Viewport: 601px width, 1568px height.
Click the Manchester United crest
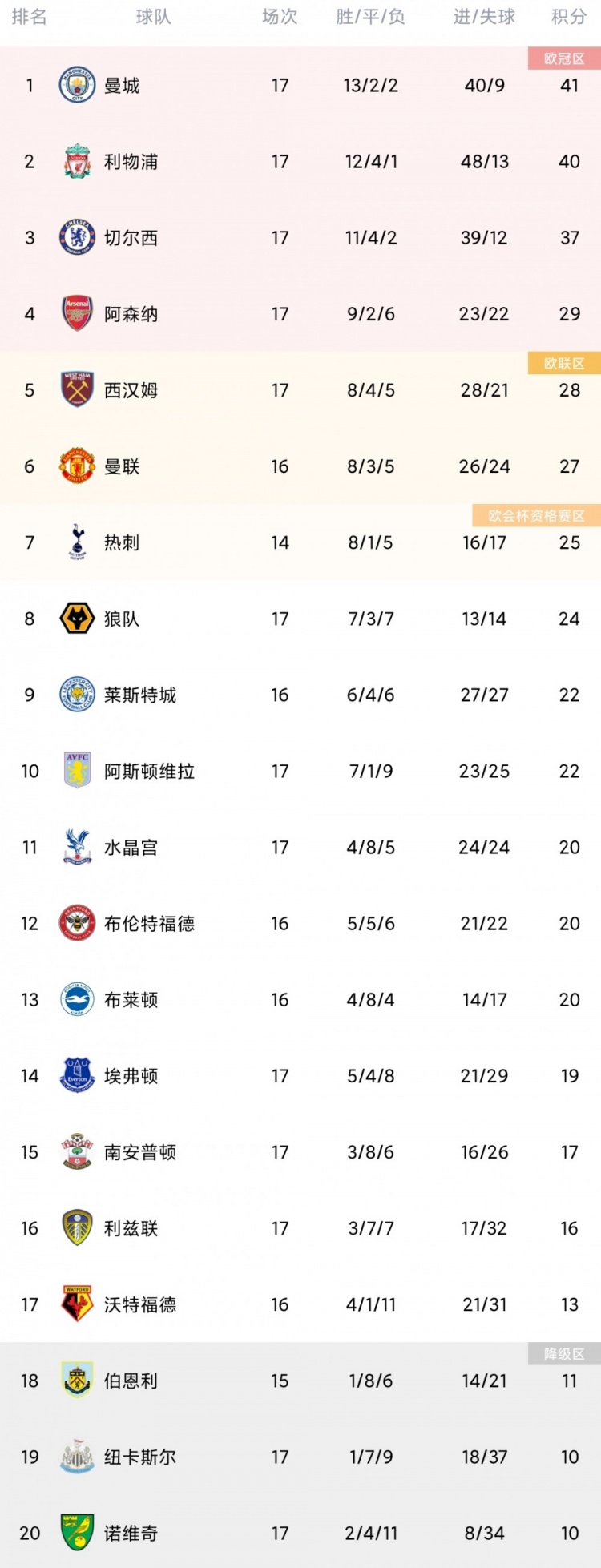tap(77, 466)
